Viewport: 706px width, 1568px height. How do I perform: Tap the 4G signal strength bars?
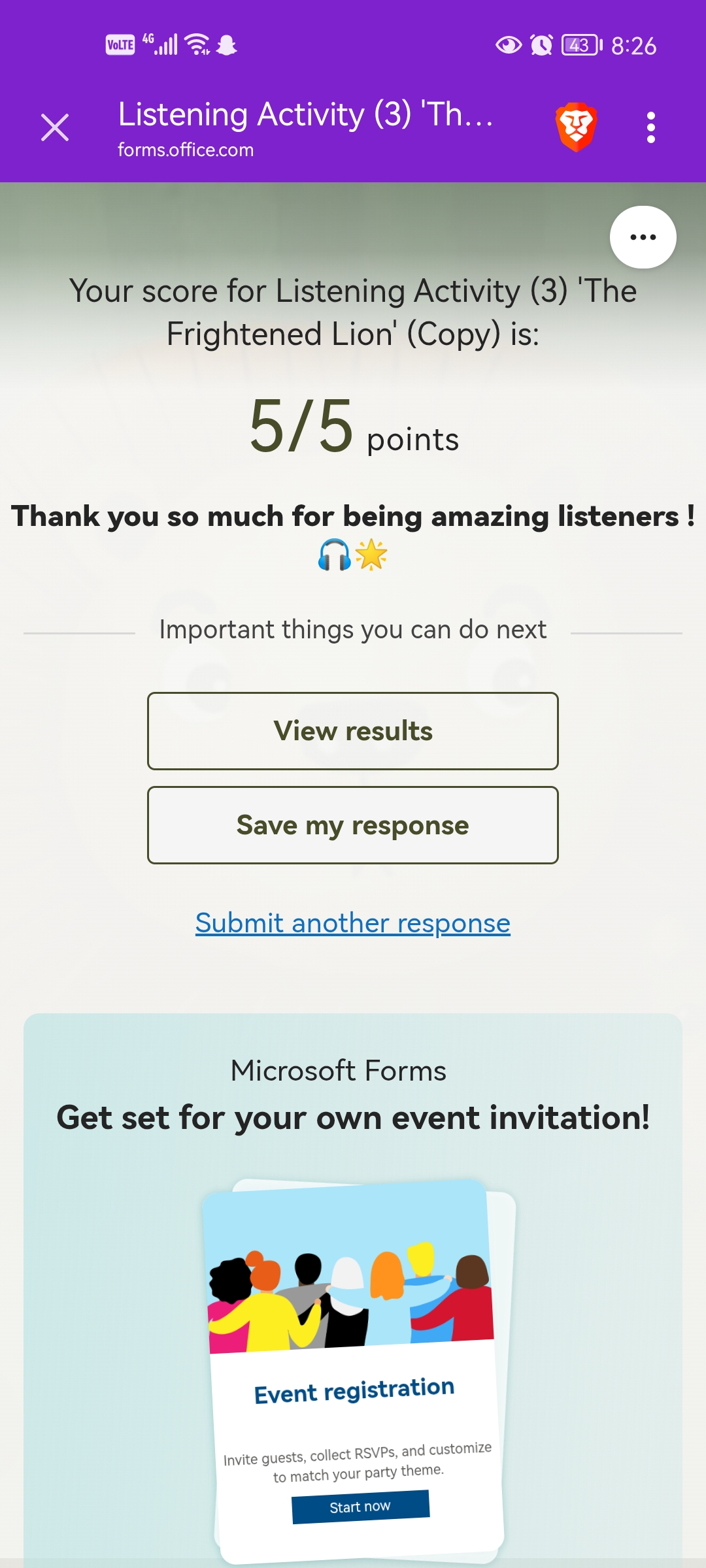click(x=161, y=44)
